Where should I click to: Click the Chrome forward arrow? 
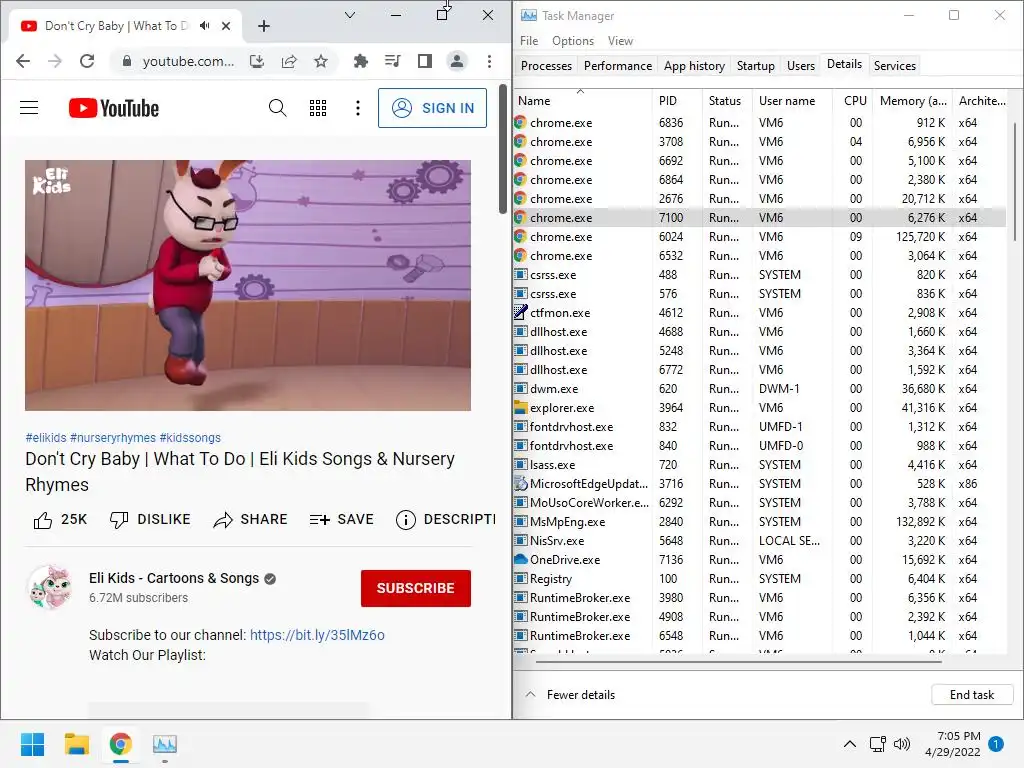[55, 61]
